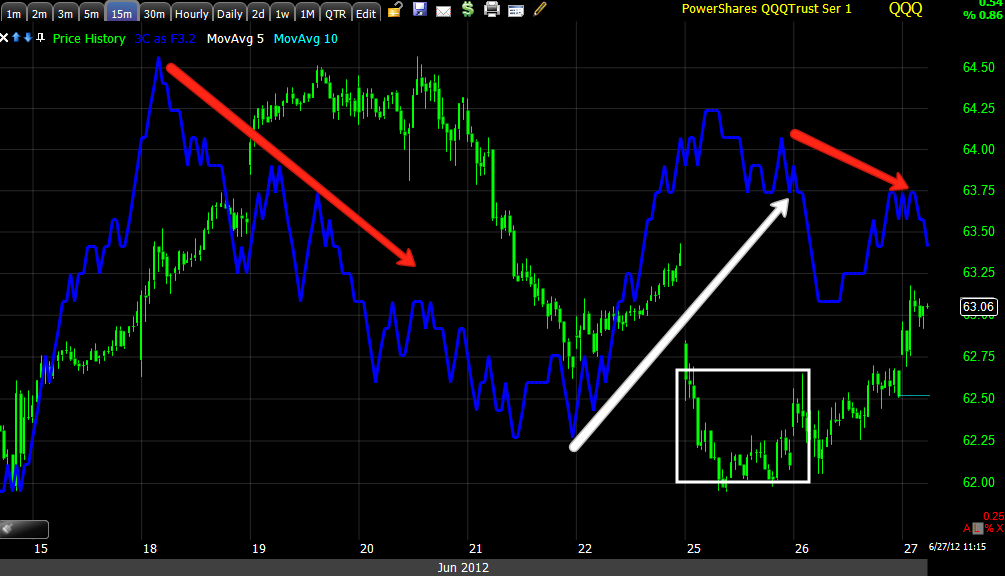Select the Price History legend label
The image size is (1005, 576).
pyautogui.click(x=89, y=38)
